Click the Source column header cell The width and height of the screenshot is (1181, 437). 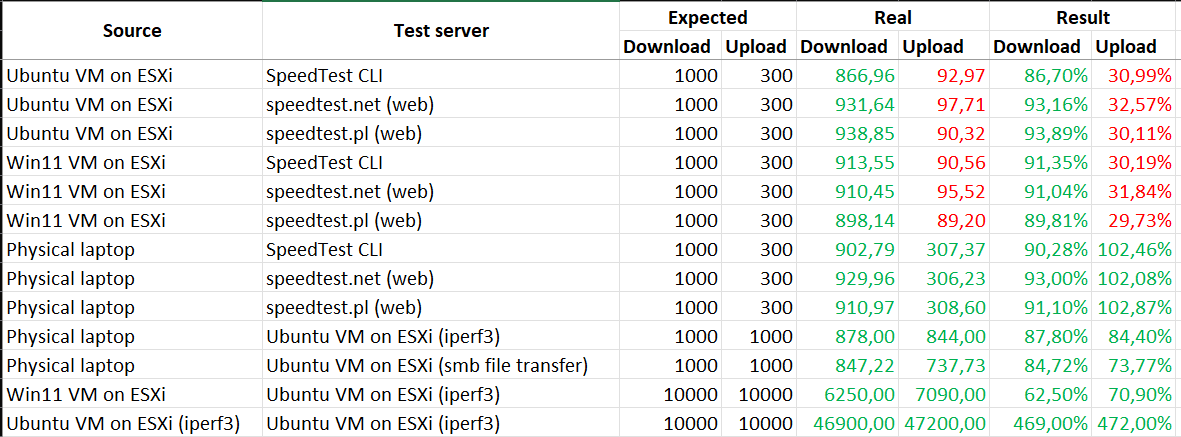(131, 31)
